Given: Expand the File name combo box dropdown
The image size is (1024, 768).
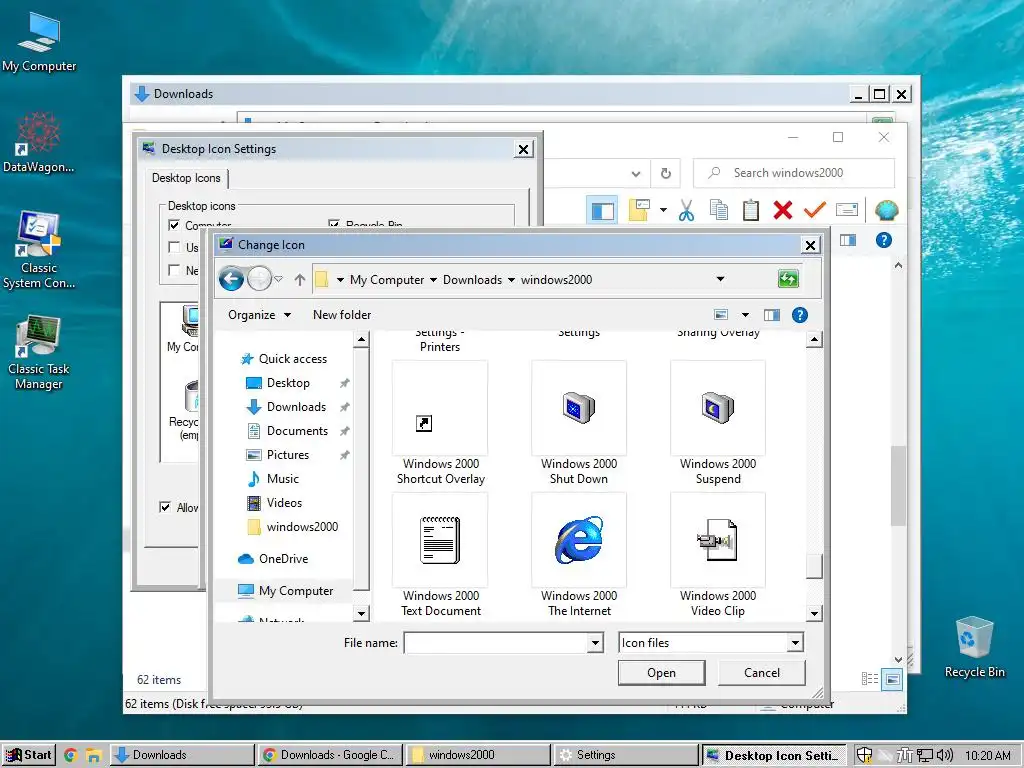Looking at the screenshot, I should [x=595, y=643].
